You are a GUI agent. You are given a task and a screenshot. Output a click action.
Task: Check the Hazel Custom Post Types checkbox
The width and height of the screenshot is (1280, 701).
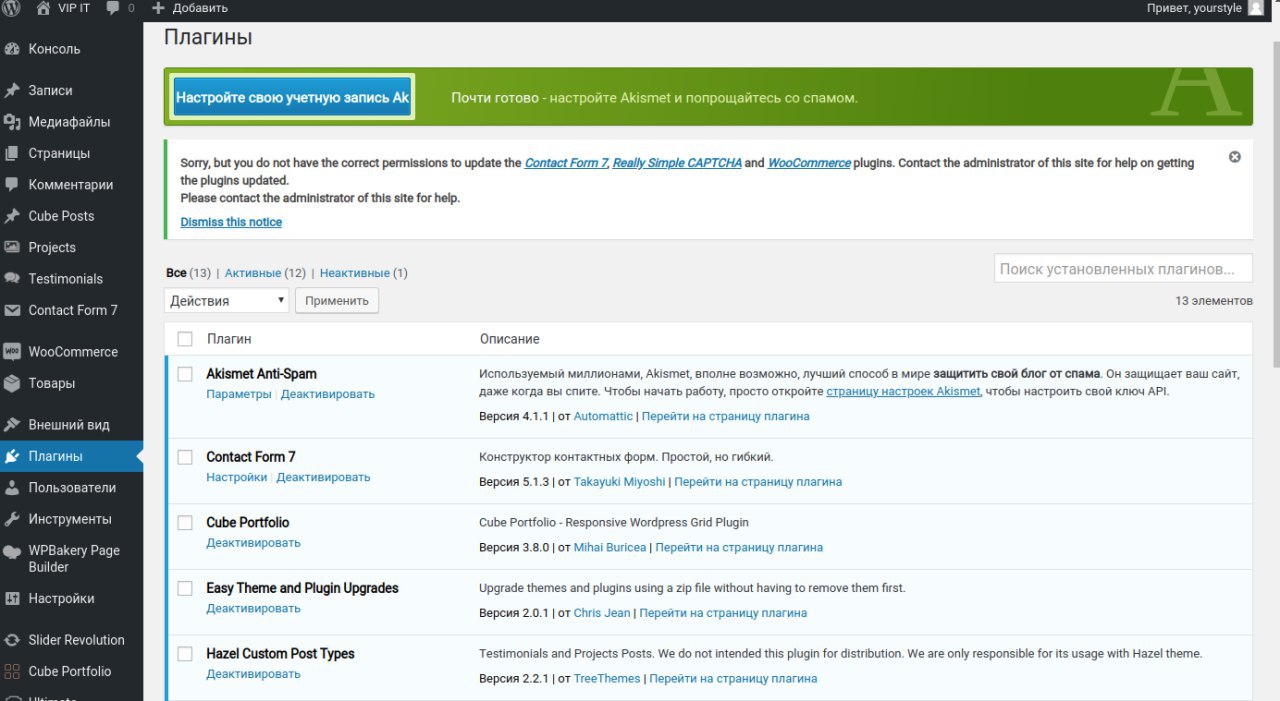pos(185,654)
